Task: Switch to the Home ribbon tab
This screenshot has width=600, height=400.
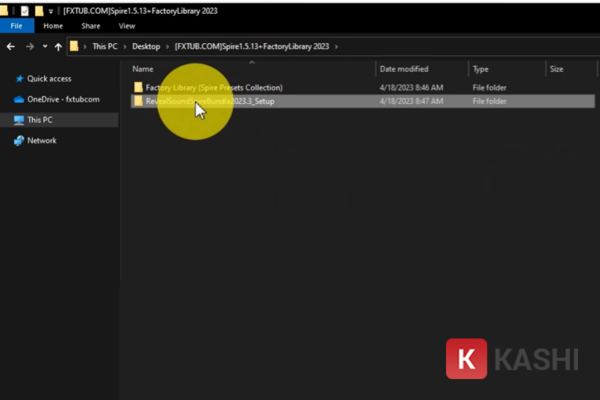Action: (x=52, y=26)
